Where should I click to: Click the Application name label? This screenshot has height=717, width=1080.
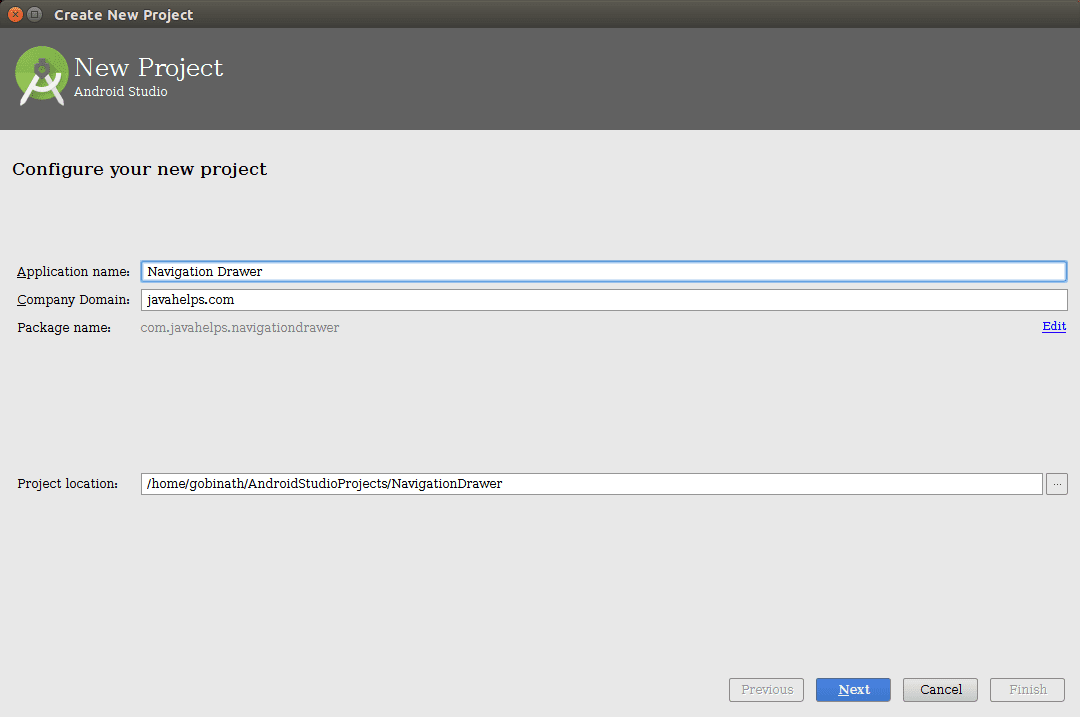[74, 271]
